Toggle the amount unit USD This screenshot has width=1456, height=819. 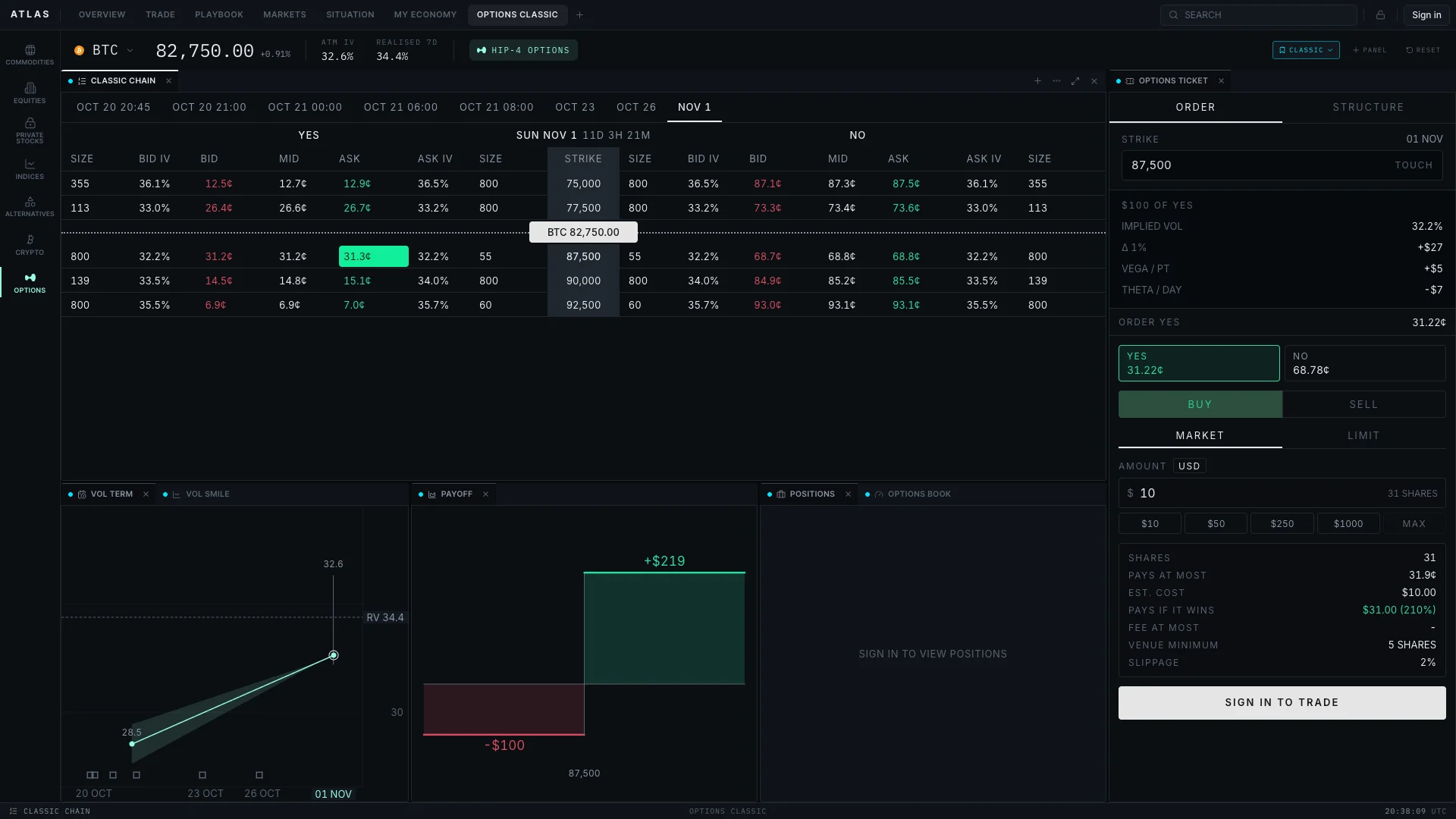[1189, 466]
